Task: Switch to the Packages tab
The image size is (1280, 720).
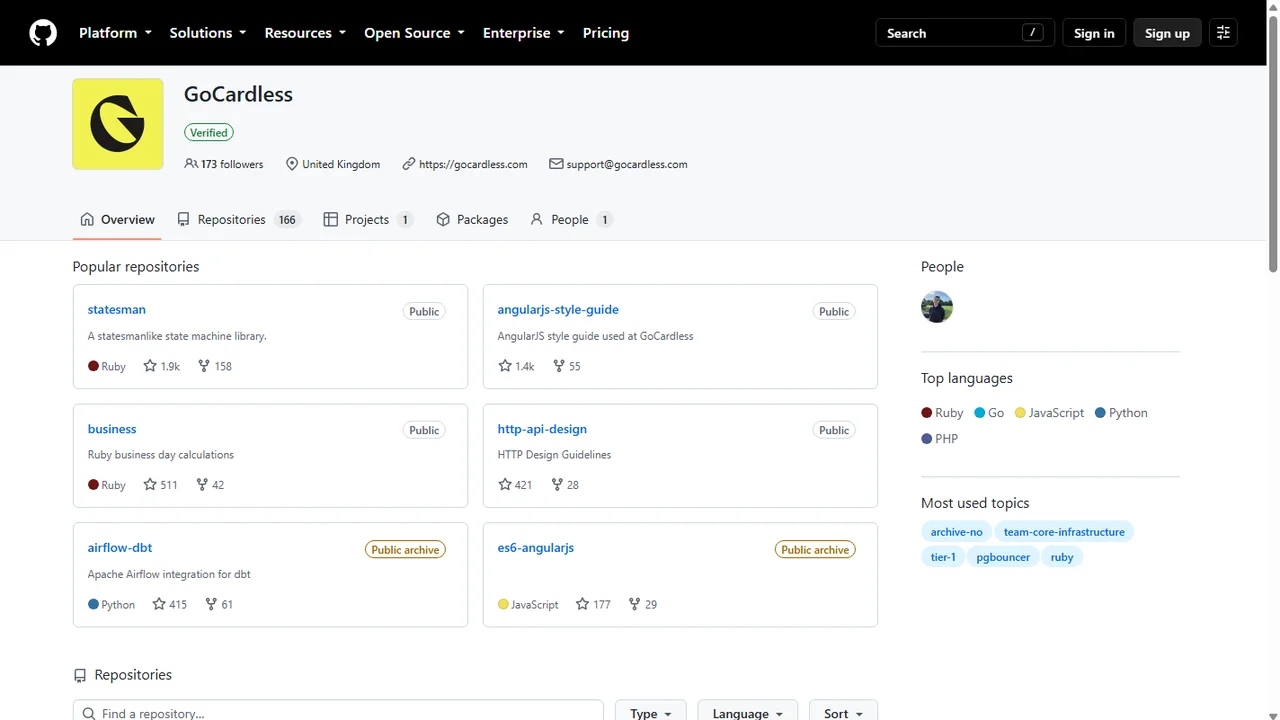Action: 472,220
